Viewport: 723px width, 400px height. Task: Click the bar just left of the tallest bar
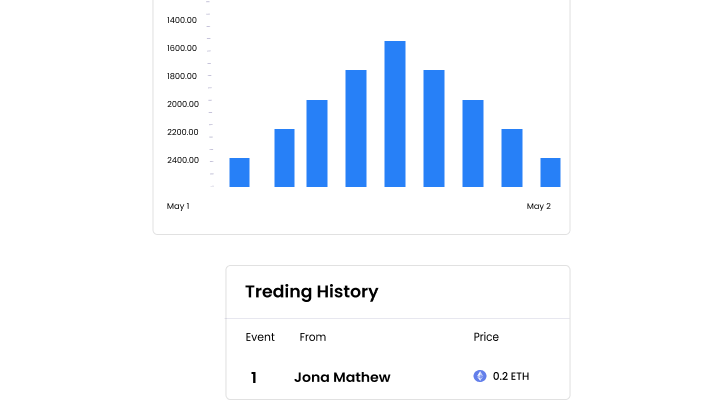point(356,128)
